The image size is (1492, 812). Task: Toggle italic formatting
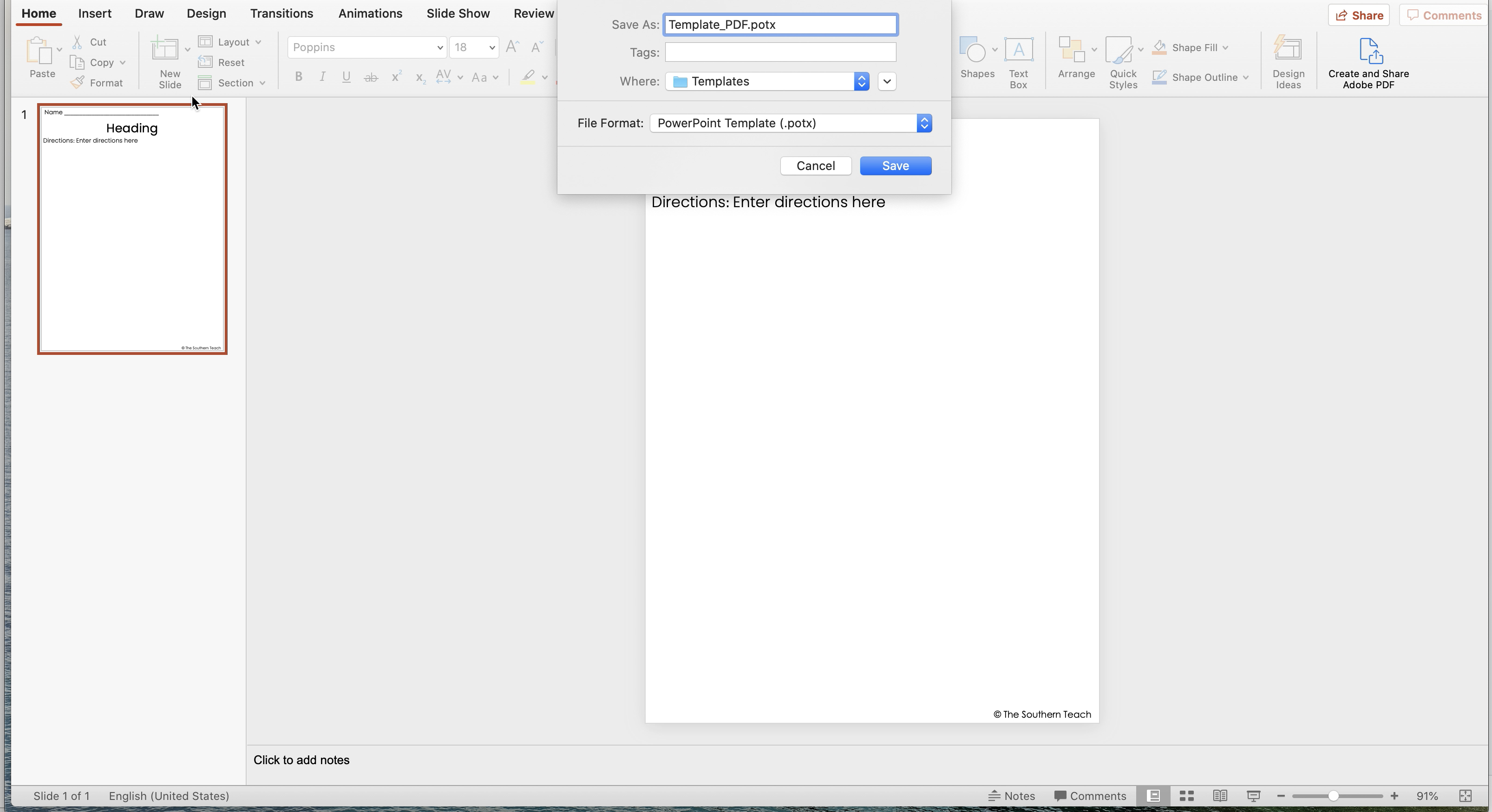[x=322, y=77]
